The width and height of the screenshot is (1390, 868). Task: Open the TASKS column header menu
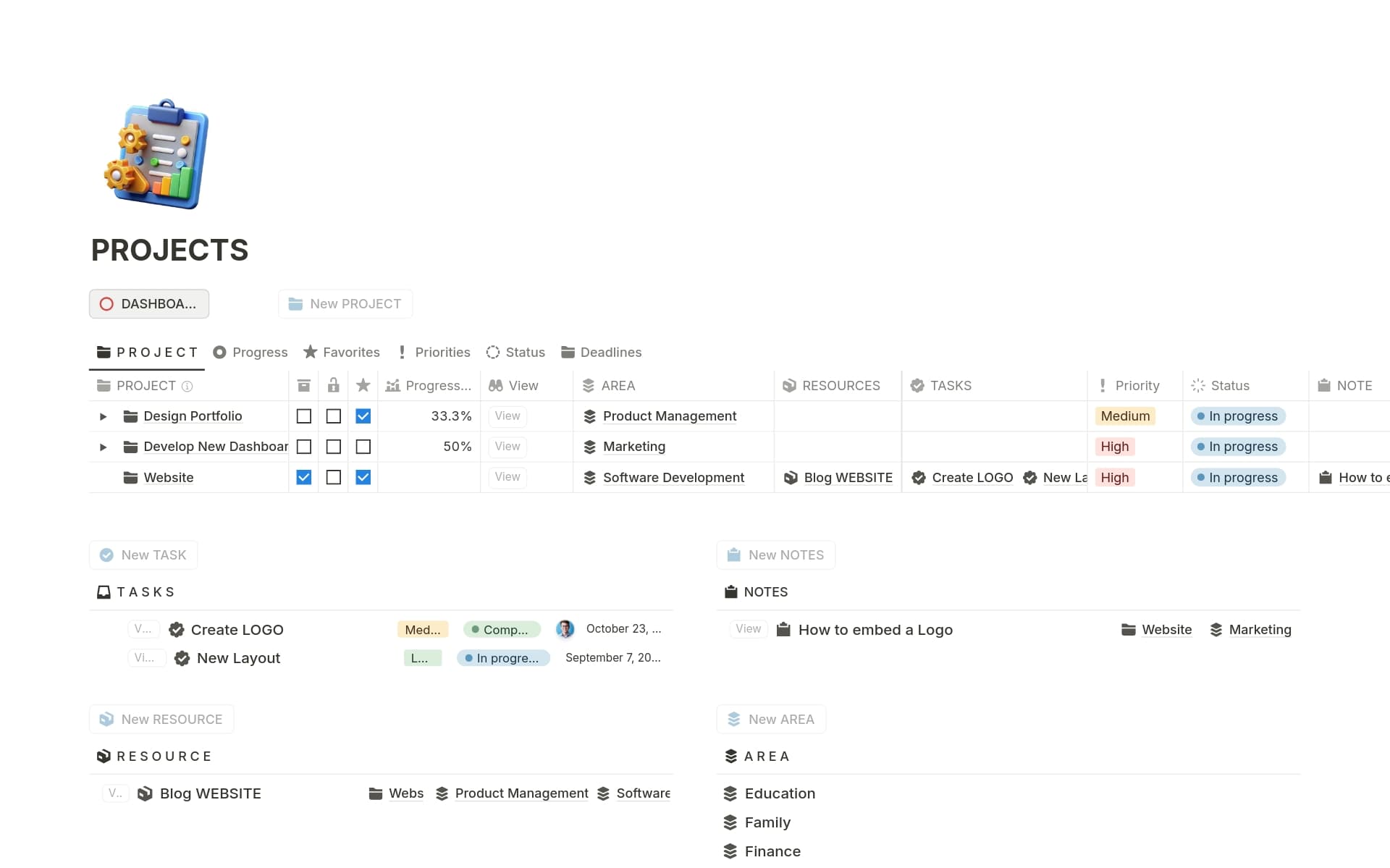click(994, 386)
